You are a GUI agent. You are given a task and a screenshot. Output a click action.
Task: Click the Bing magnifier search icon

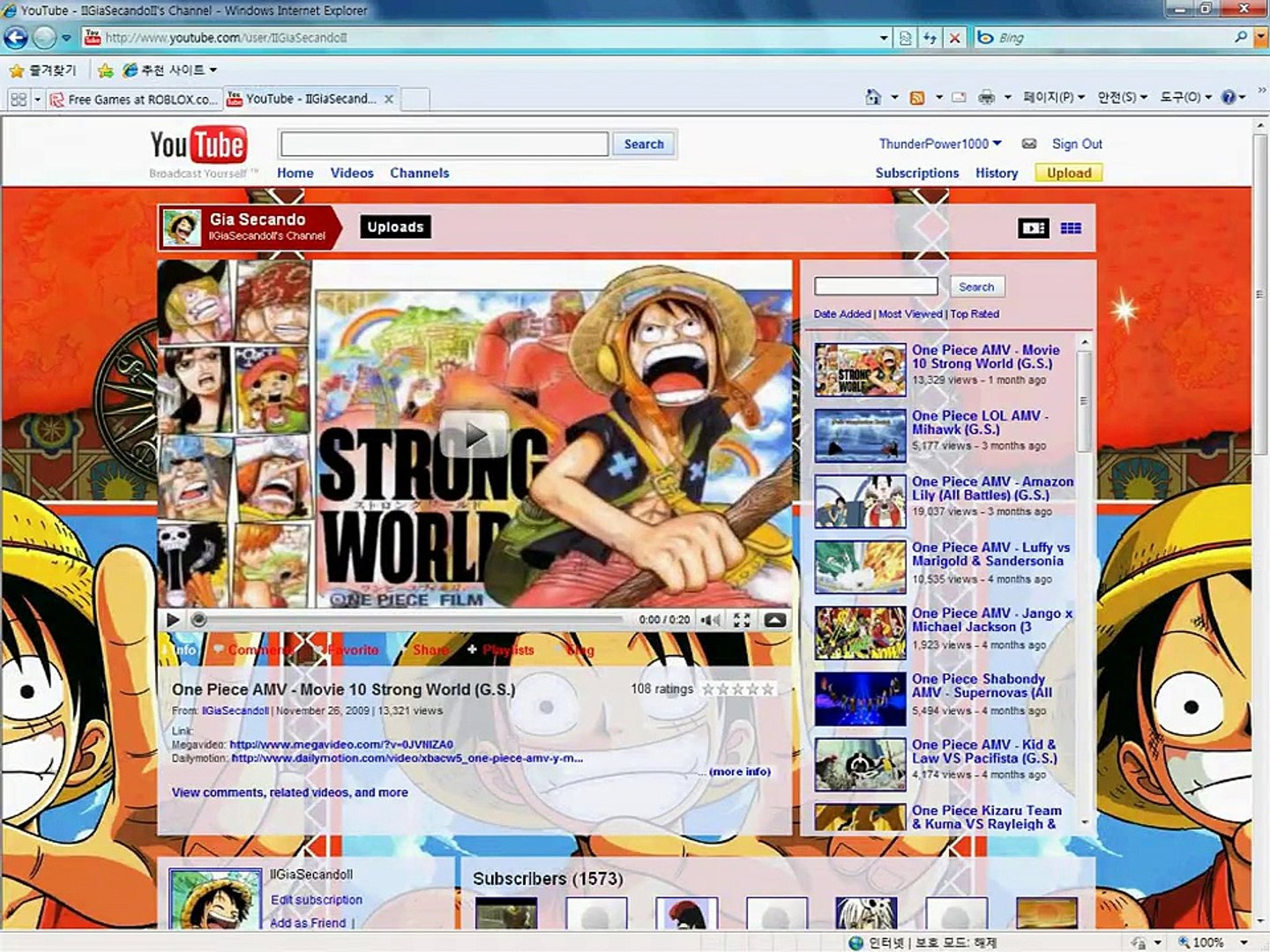point(1241,37)
